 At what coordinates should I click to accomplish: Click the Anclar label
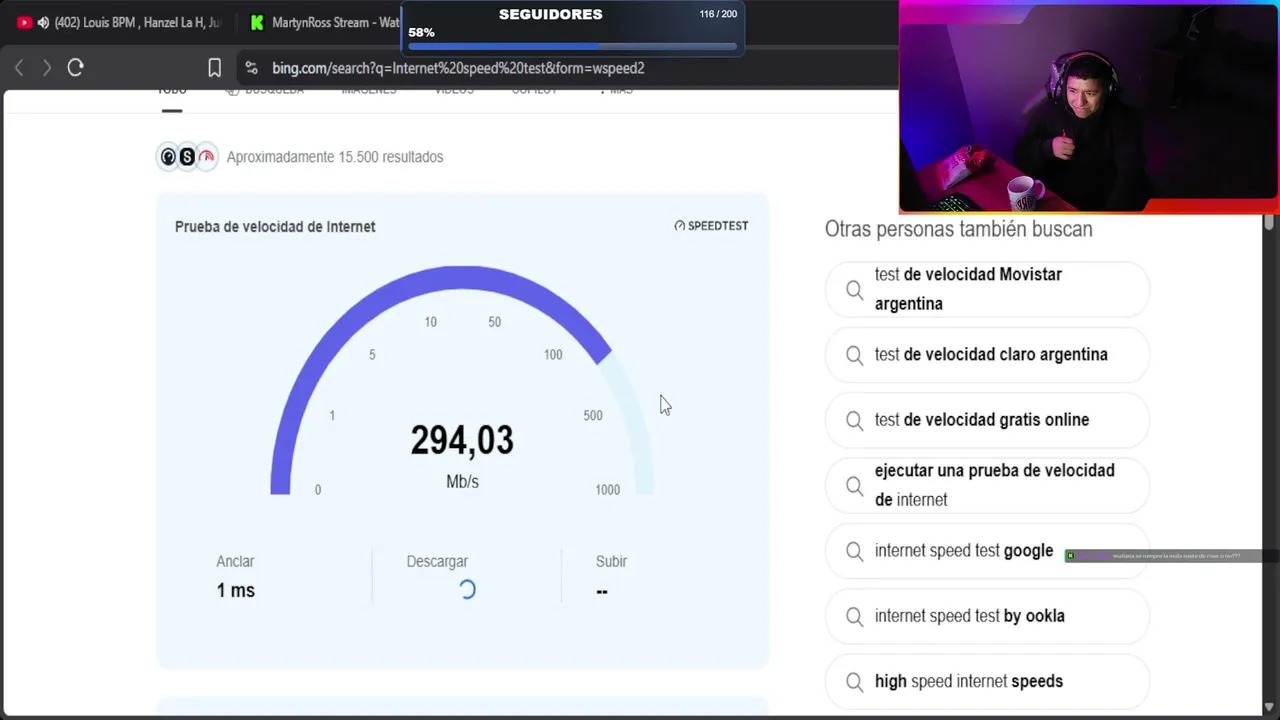(235, 562)
